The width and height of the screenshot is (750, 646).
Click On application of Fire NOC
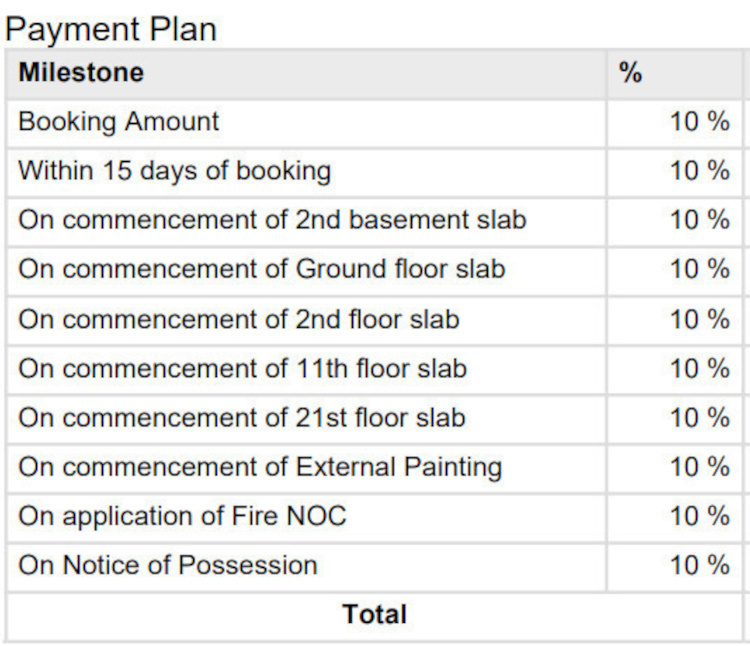(x=182, y=516)
